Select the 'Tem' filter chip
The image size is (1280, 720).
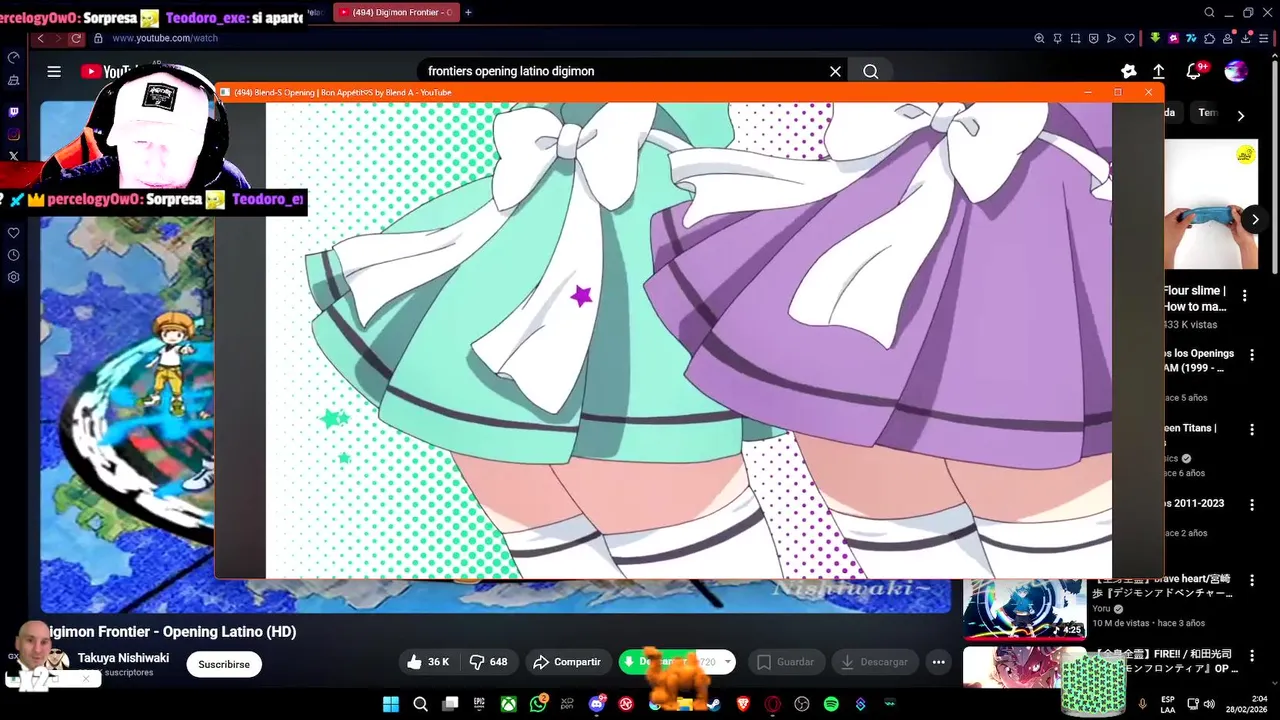pos(1208,113)
